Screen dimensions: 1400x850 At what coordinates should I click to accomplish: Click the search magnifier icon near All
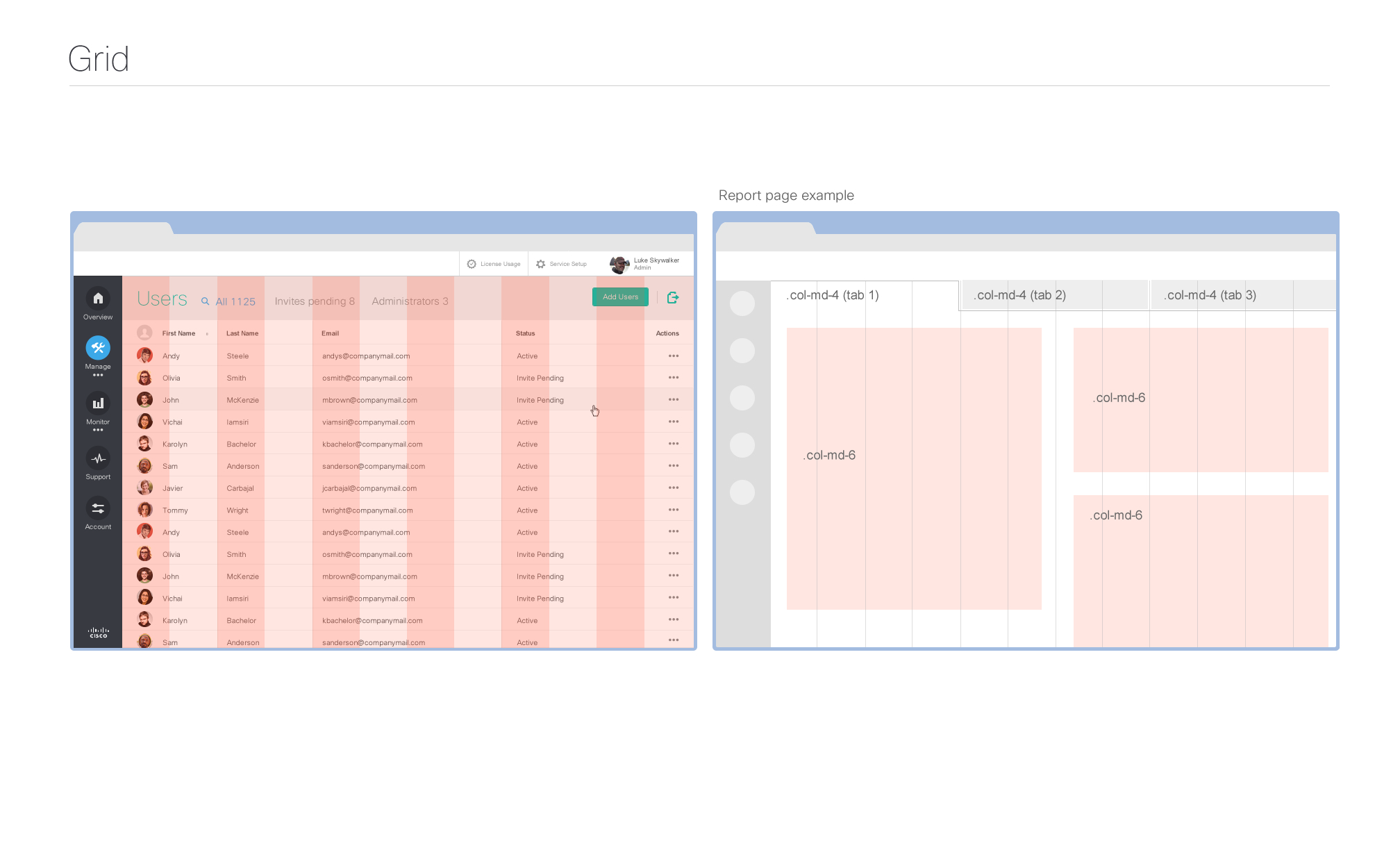point(205,301)
